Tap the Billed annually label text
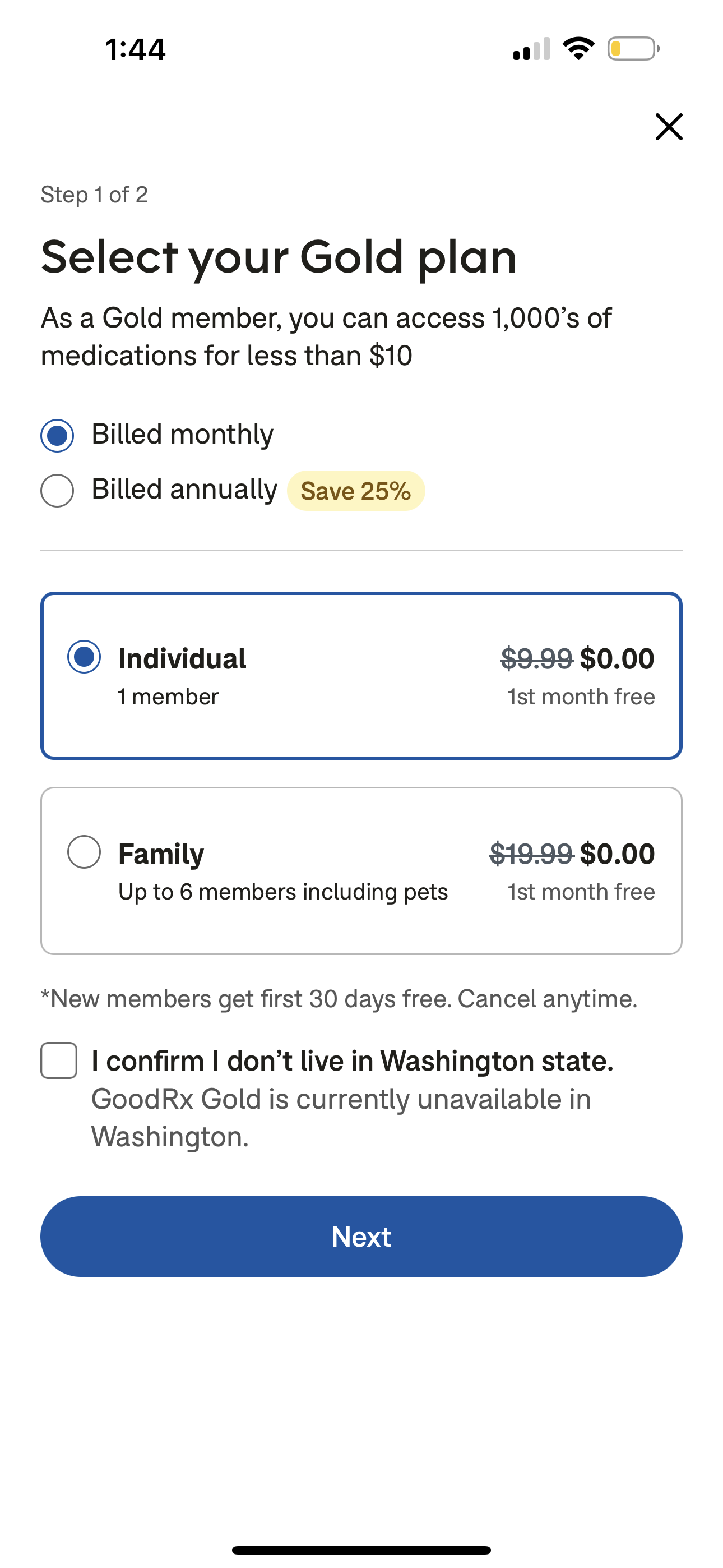 click(184, 490)
